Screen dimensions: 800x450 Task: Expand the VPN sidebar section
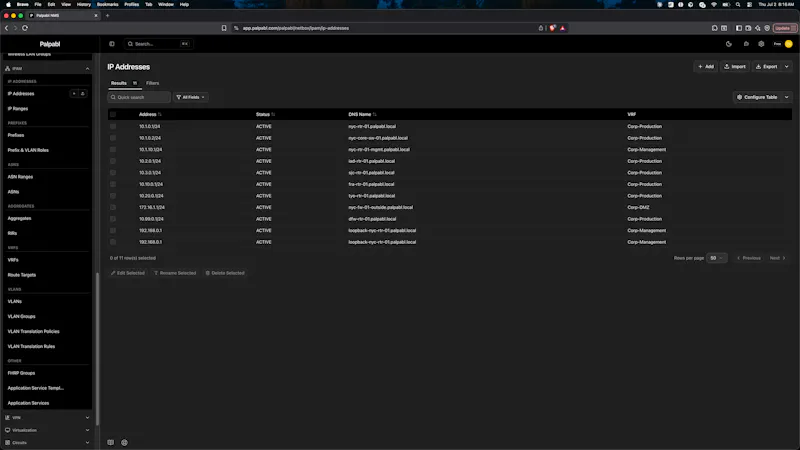coord(87,417)
